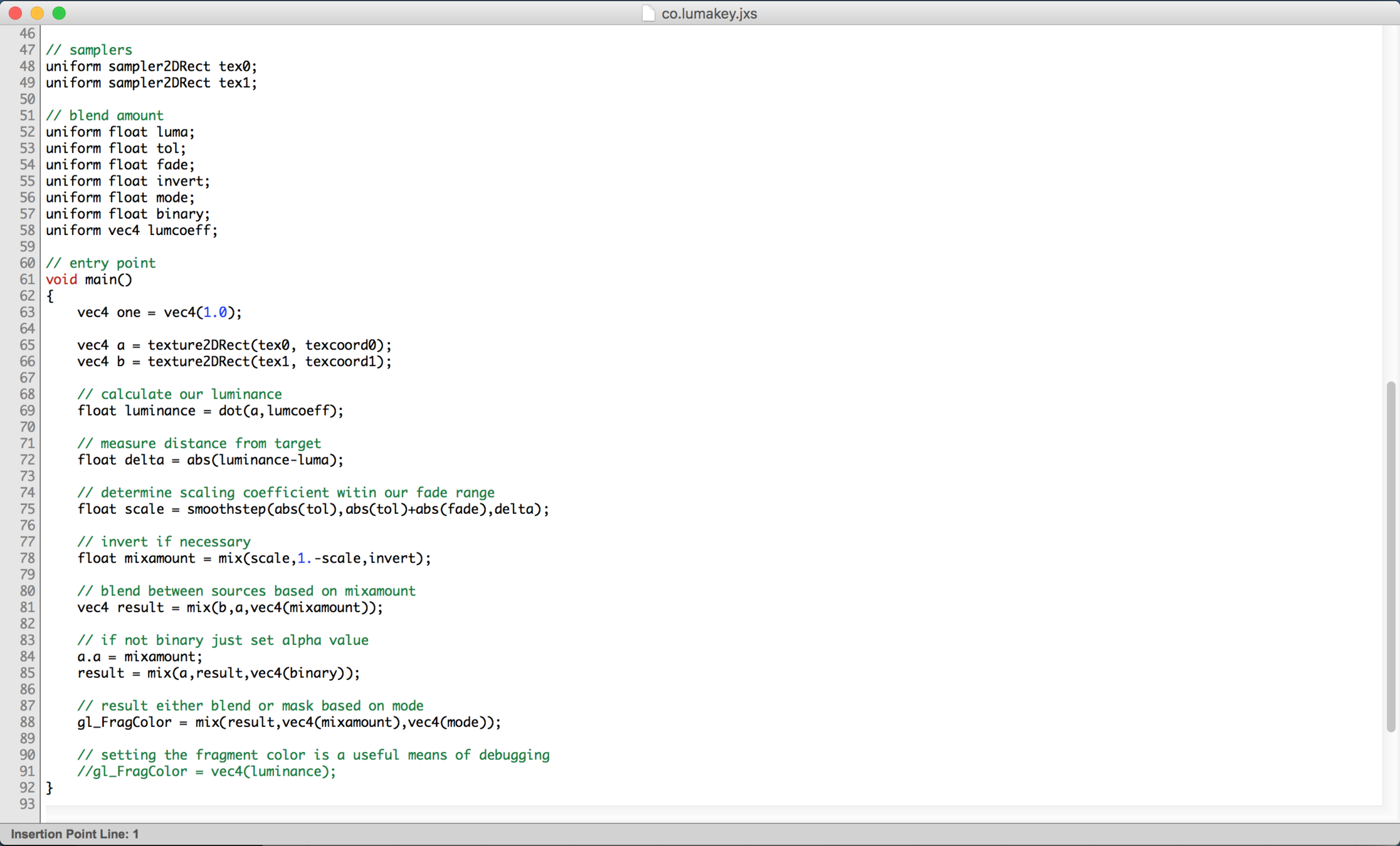
Task: Click line number 61 in the gutter
Action: [x=27, y=279]
